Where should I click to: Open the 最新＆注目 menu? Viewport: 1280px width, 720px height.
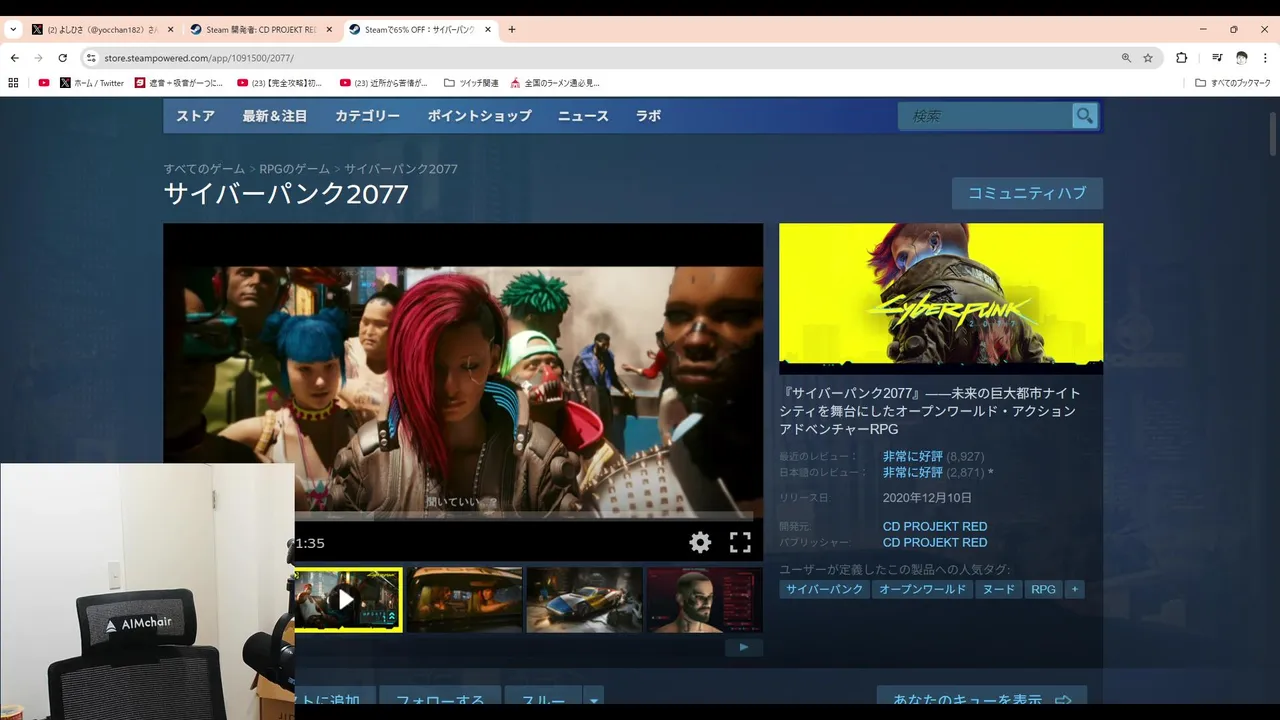click(275, 116)
